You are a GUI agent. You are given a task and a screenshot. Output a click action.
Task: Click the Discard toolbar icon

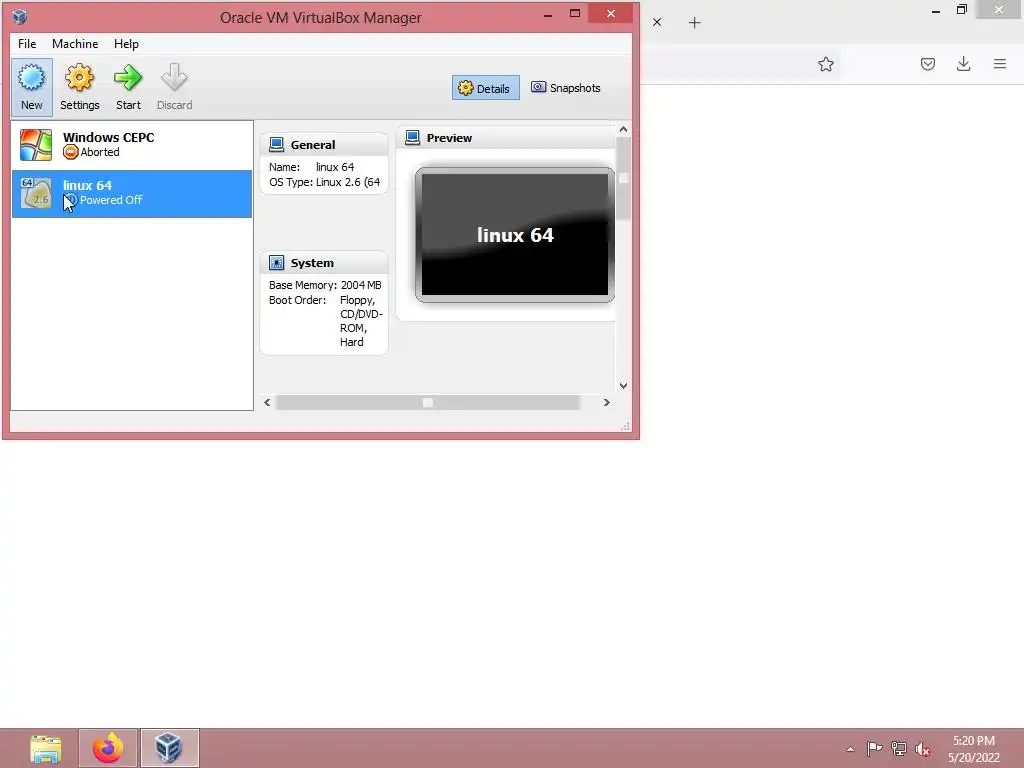click(x=174, y=87)
